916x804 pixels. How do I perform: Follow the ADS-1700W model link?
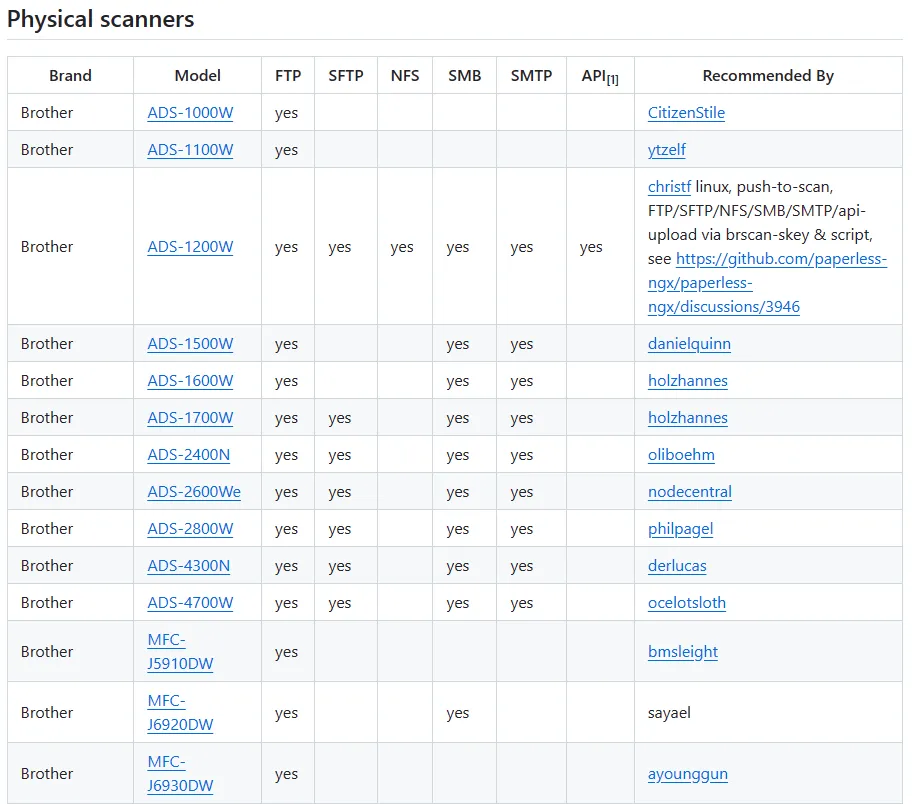190,418
